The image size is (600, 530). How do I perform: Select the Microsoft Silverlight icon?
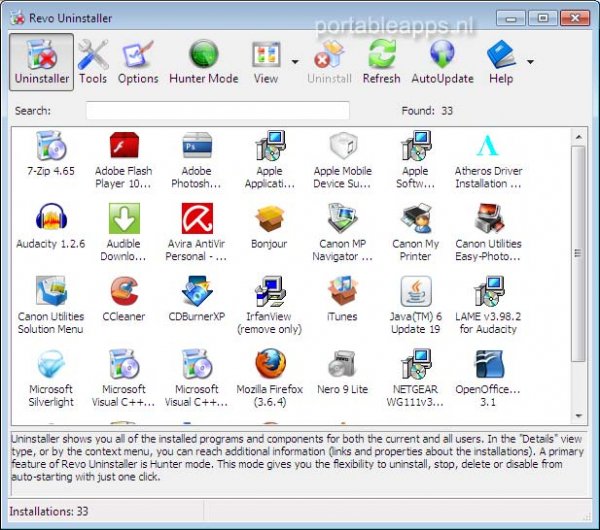pyautogui.click(x=51, y=364)
